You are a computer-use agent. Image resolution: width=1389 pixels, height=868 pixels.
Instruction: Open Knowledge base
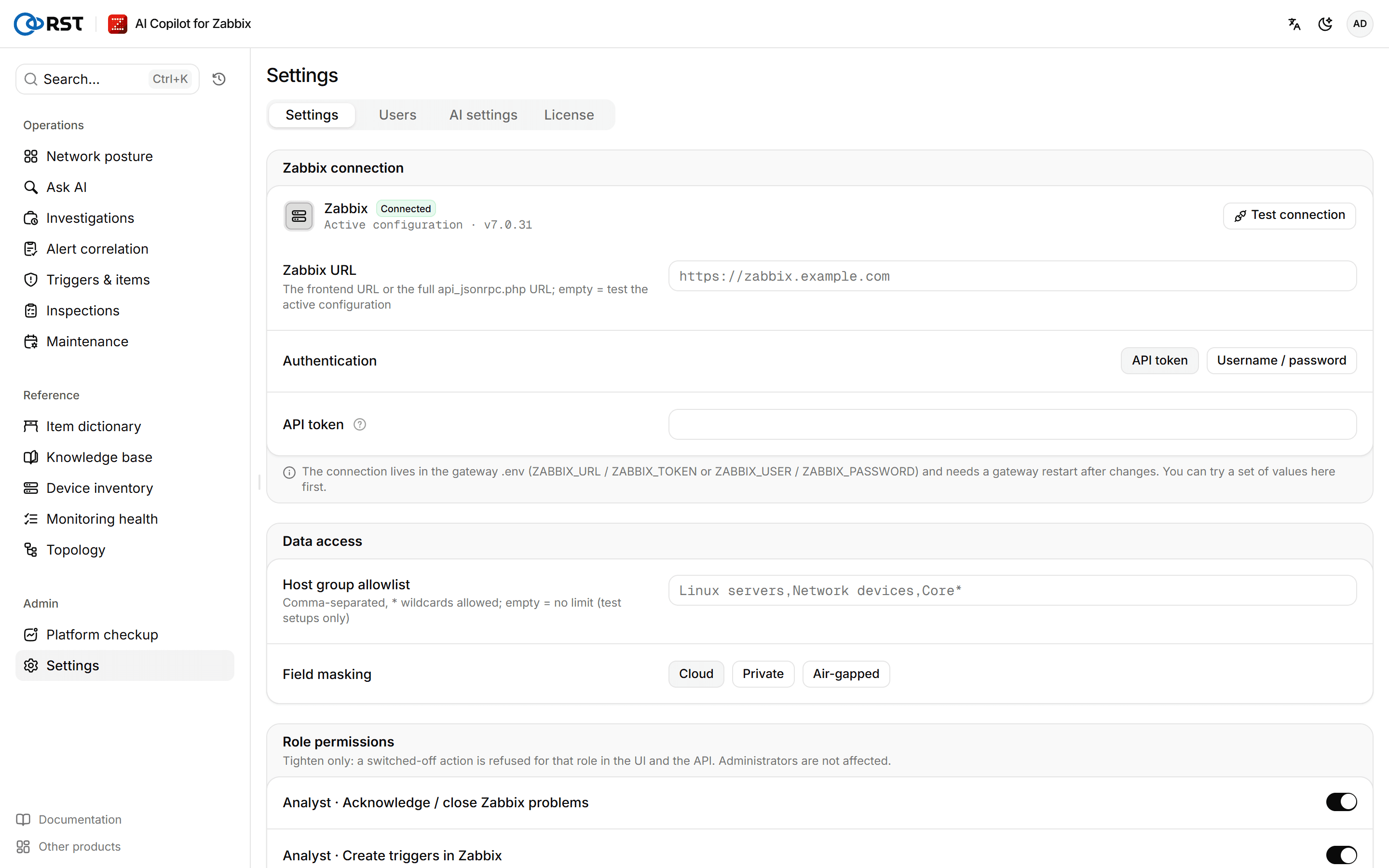point(124,457)
